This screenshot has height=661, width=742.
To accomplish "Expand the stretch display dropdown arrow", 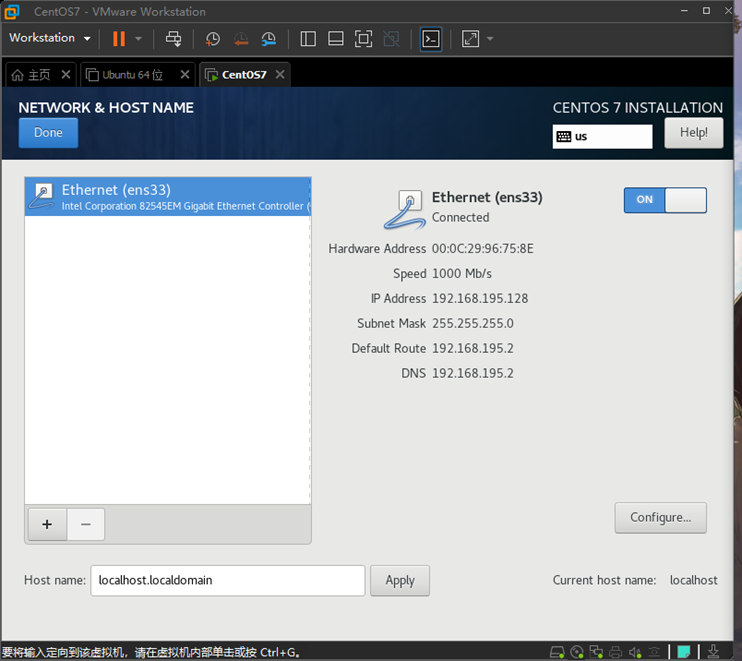I will [490, 39].
